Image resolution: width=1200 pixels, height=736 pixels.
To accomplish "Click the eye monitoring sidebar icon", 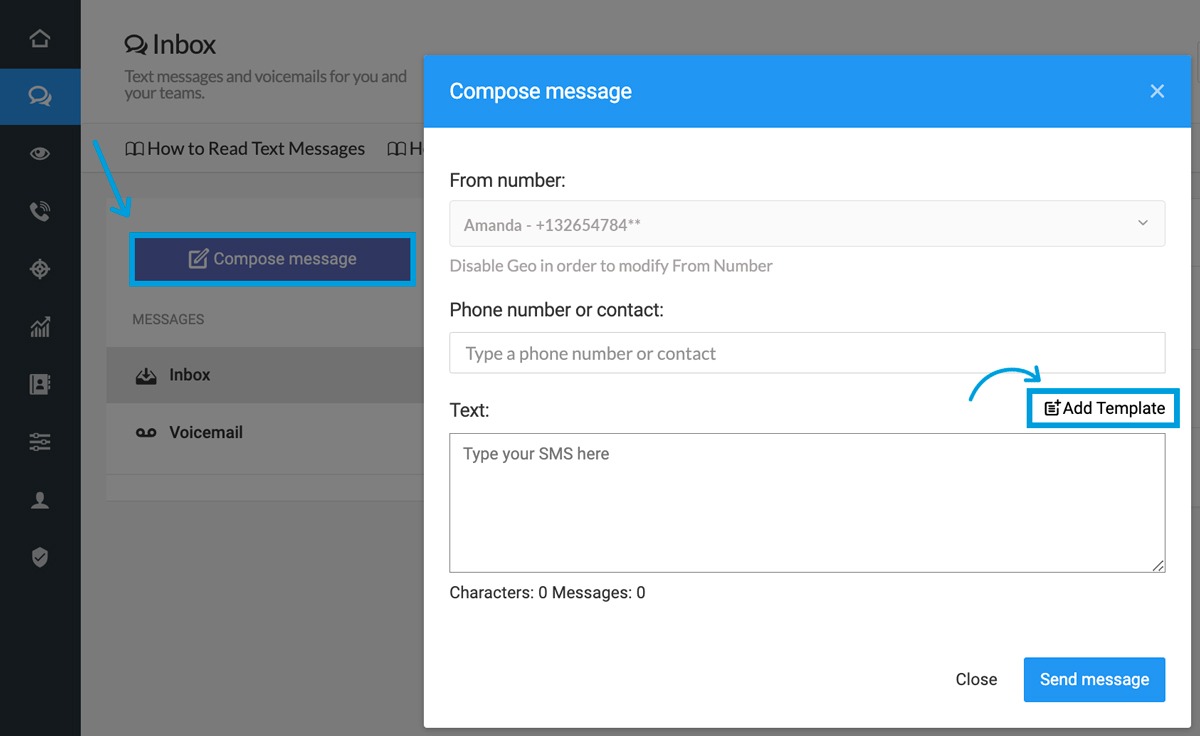I will point(40,154).
